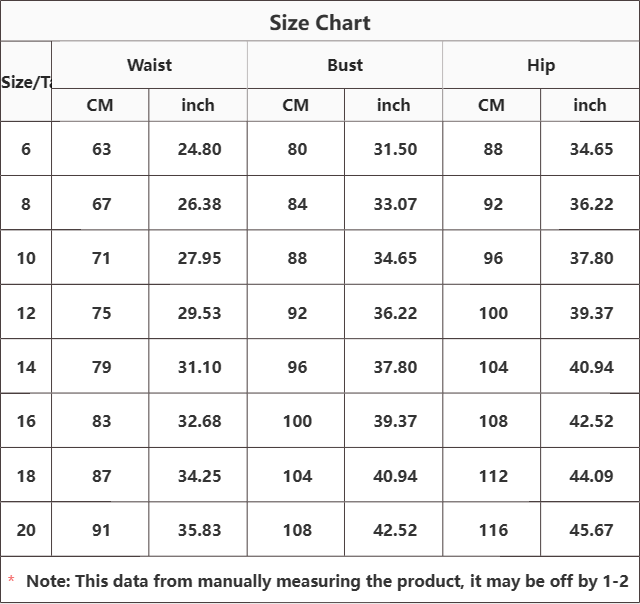The image size is (640, 604).
Task: Click the Size Chart title
Action: [320, 23]
